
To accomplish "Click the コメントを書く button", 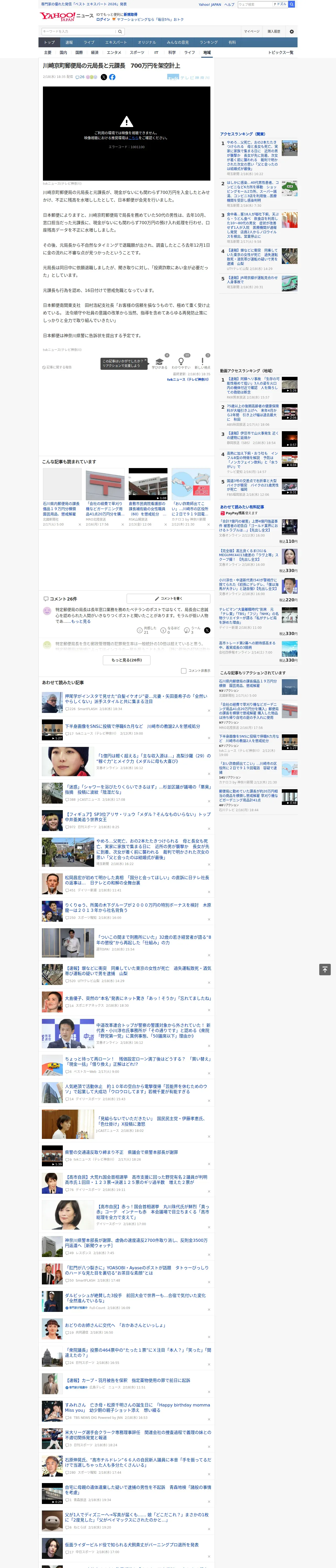I will [168, 598].
